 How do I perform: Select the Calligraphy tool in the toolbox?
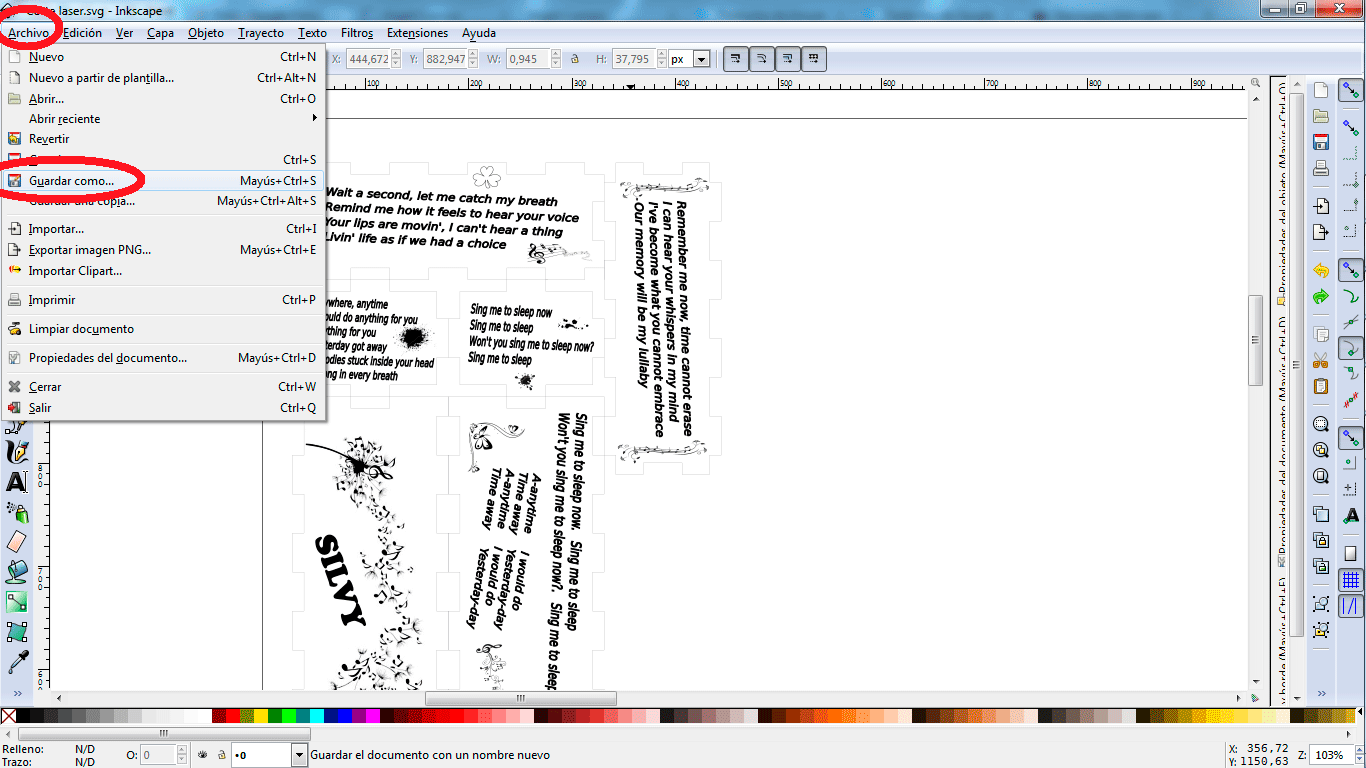tap(17, 453)
